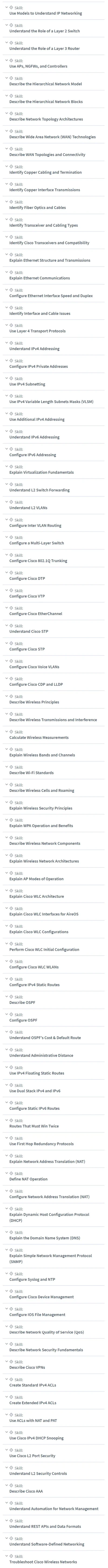Open Understand Software-Defined Networking skill
This screenshot has height=1568, width=108.
pos(47,1544)
